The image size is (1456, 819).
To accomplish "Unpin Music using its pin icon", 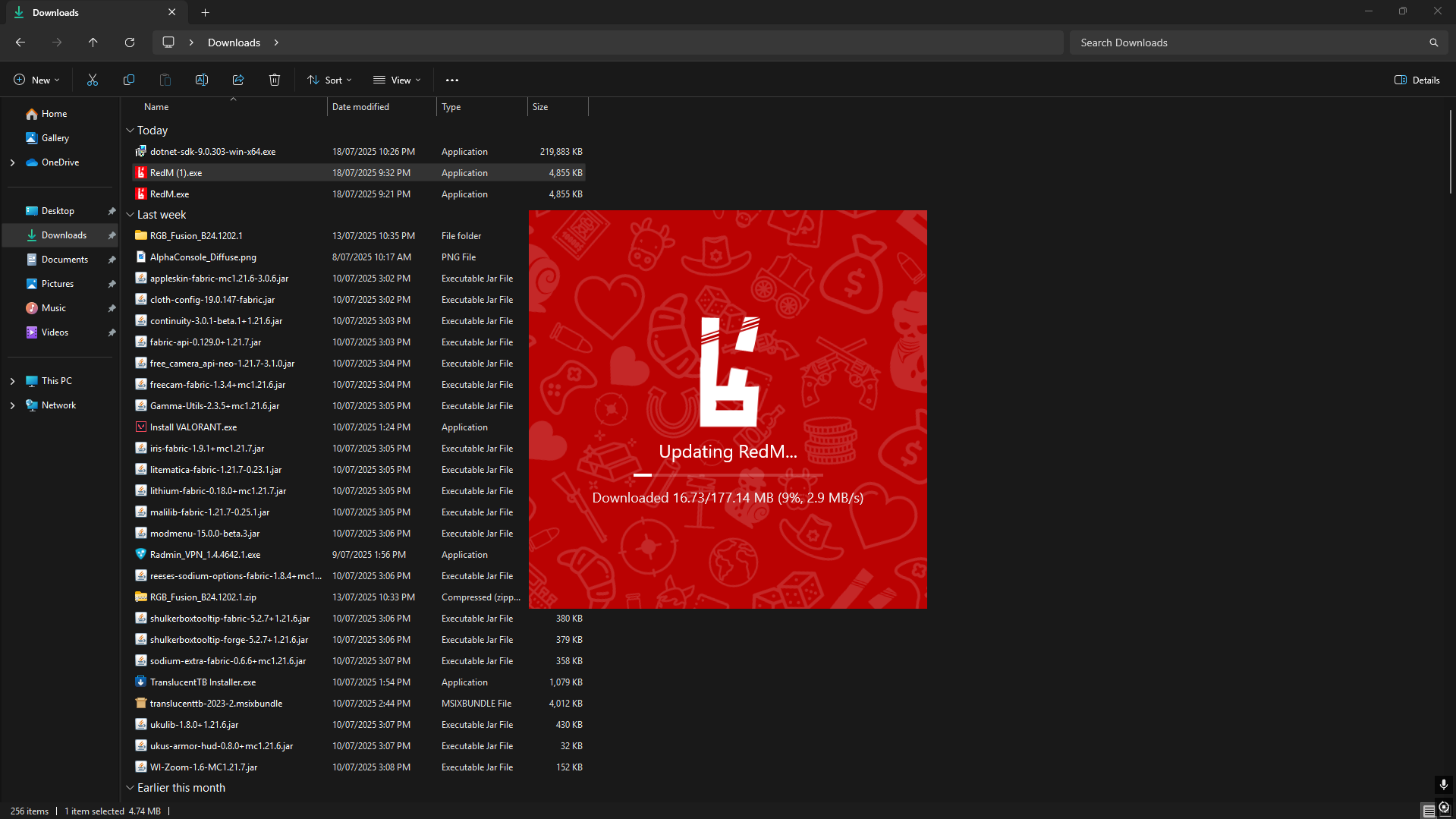I will point(112,308).
